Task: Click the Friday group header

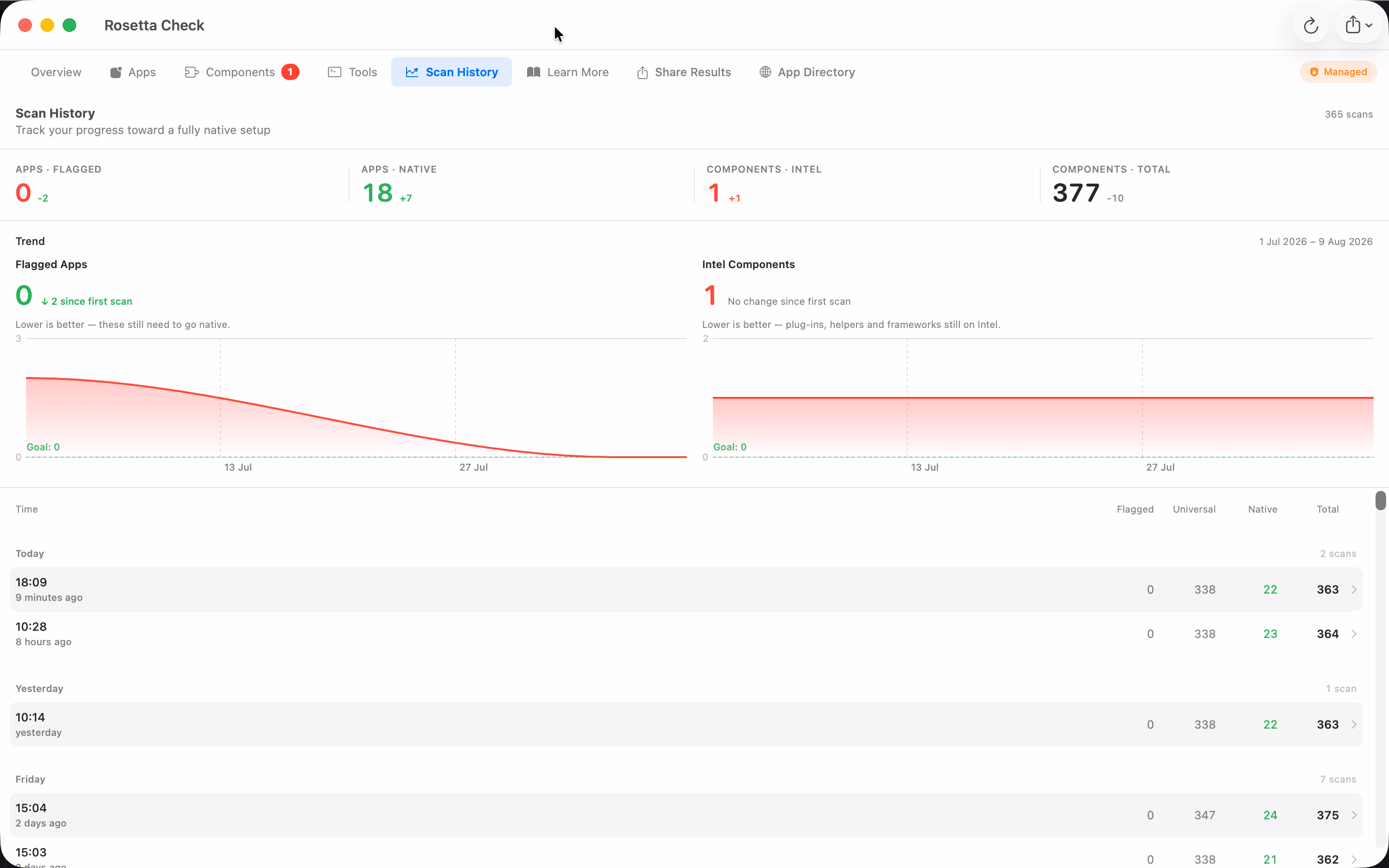Action: (x=30, y=779)
